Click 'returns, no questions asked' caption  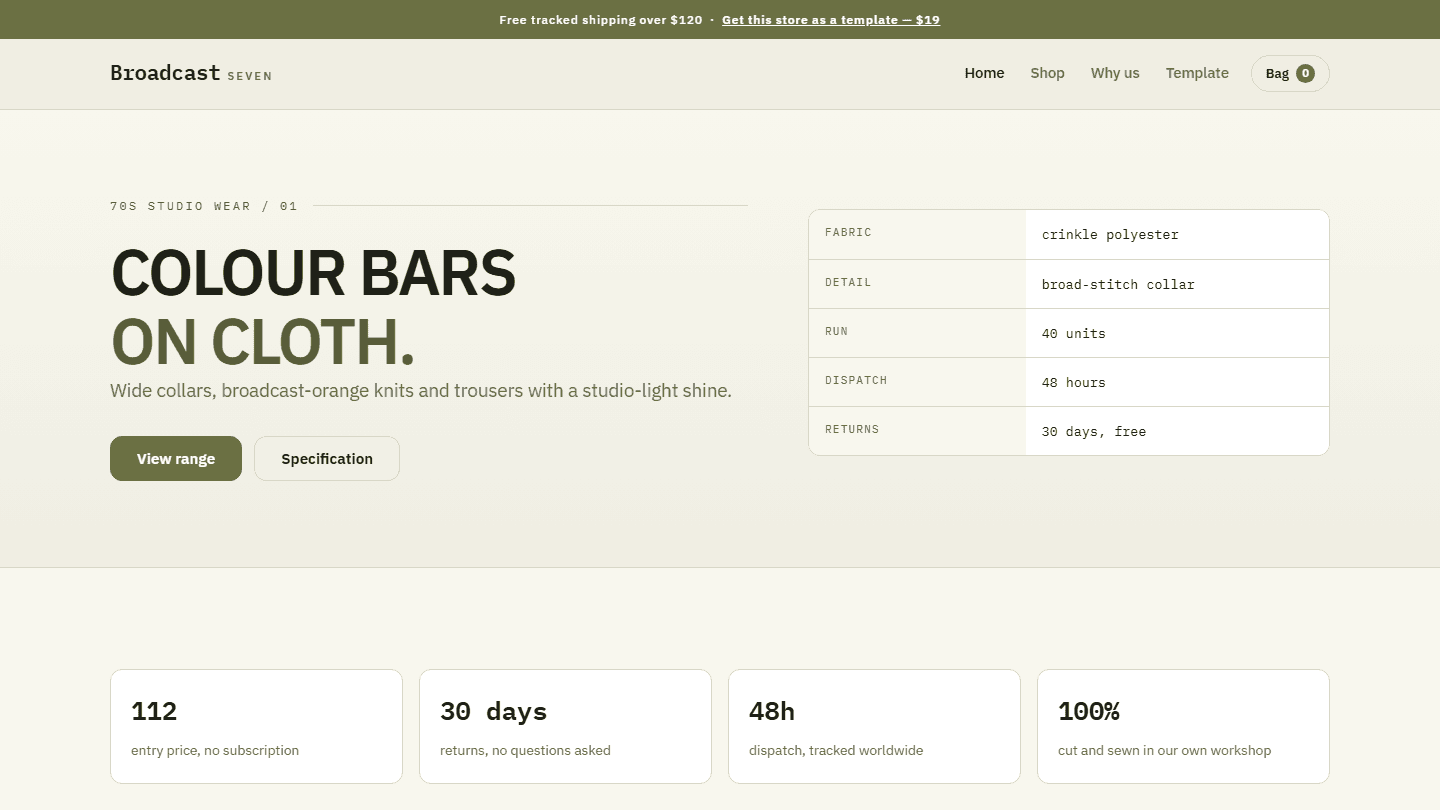pos(525,750)
